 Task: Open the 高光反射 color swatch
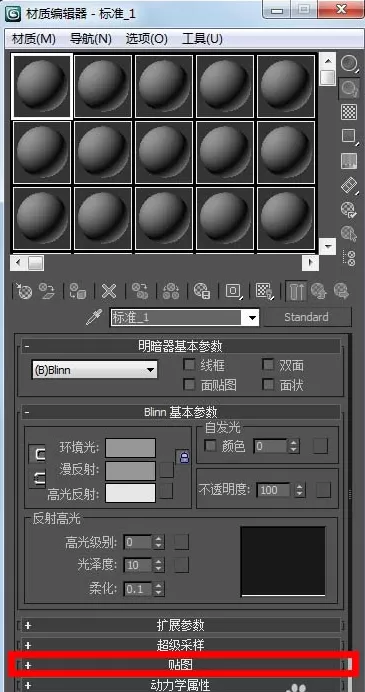[131, 493]
